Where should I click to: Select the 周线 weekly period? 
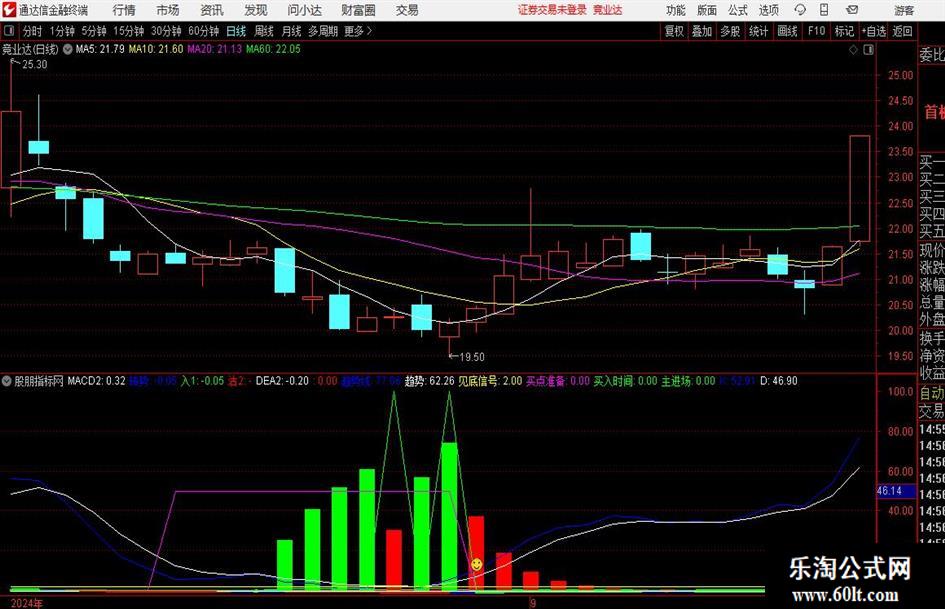(264, 31)
